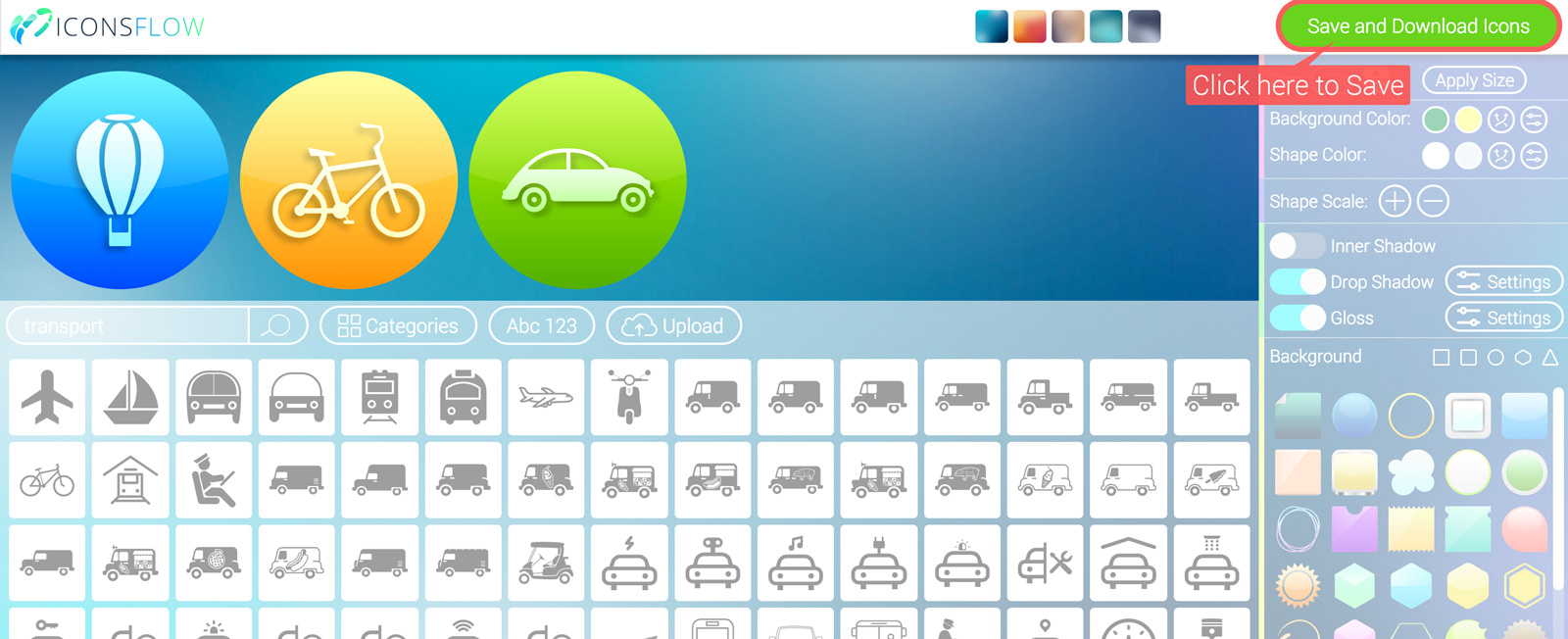This screenshot has height=639, width=1568.
Task: Choose the purple bookmark-notch background
Action: pyautogui.click(x=1354, y=529)
